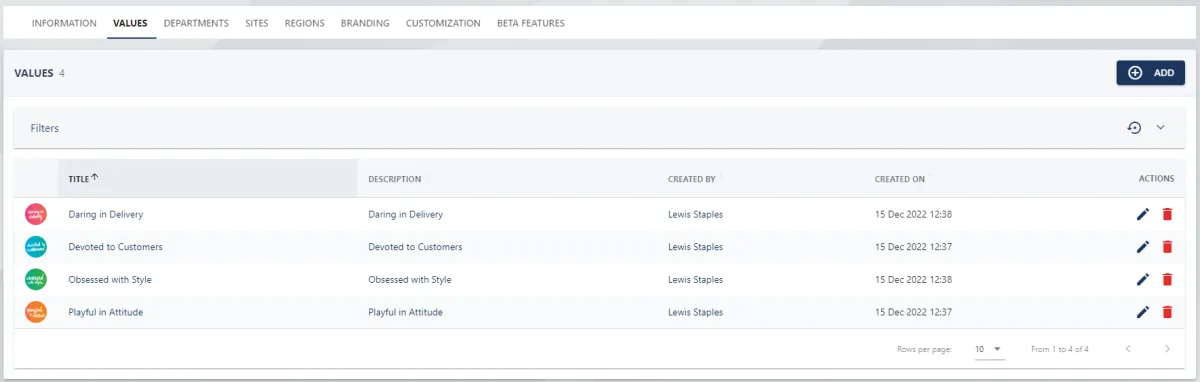Delete the Playful in Attitude value
Image resolution: width=1200 pixels, height=382 pixels.
click(x=1167, y=312)
